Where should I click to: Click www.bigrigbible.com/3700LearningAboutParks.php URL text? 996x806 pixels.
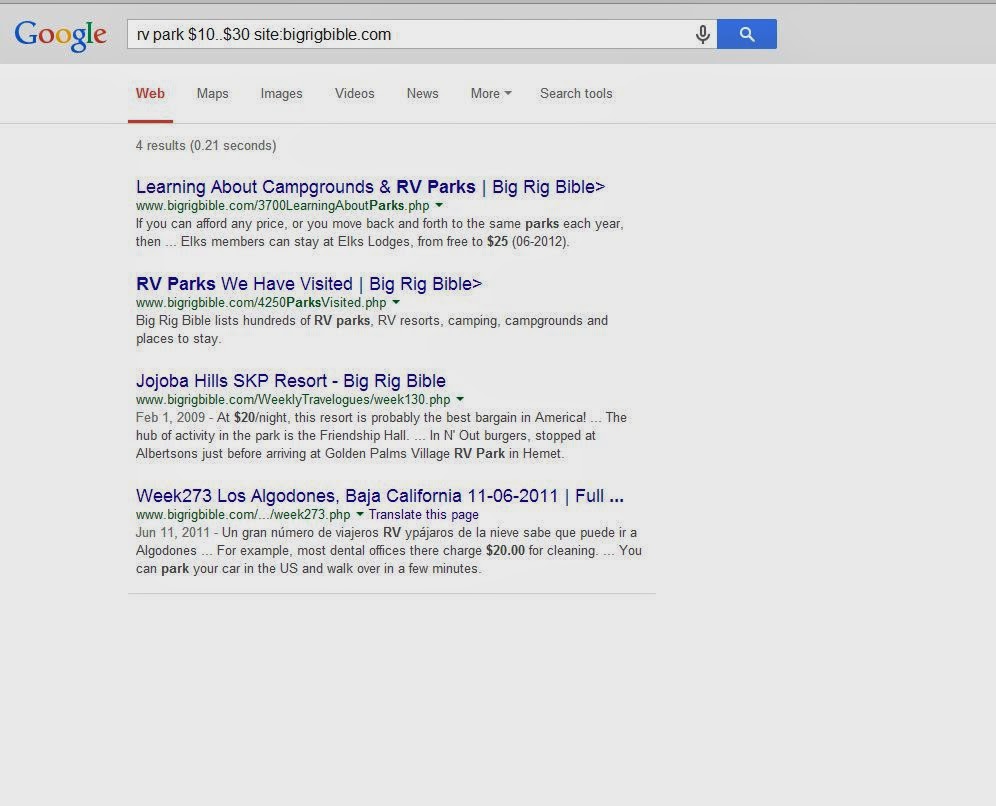[x=283, y=206]
